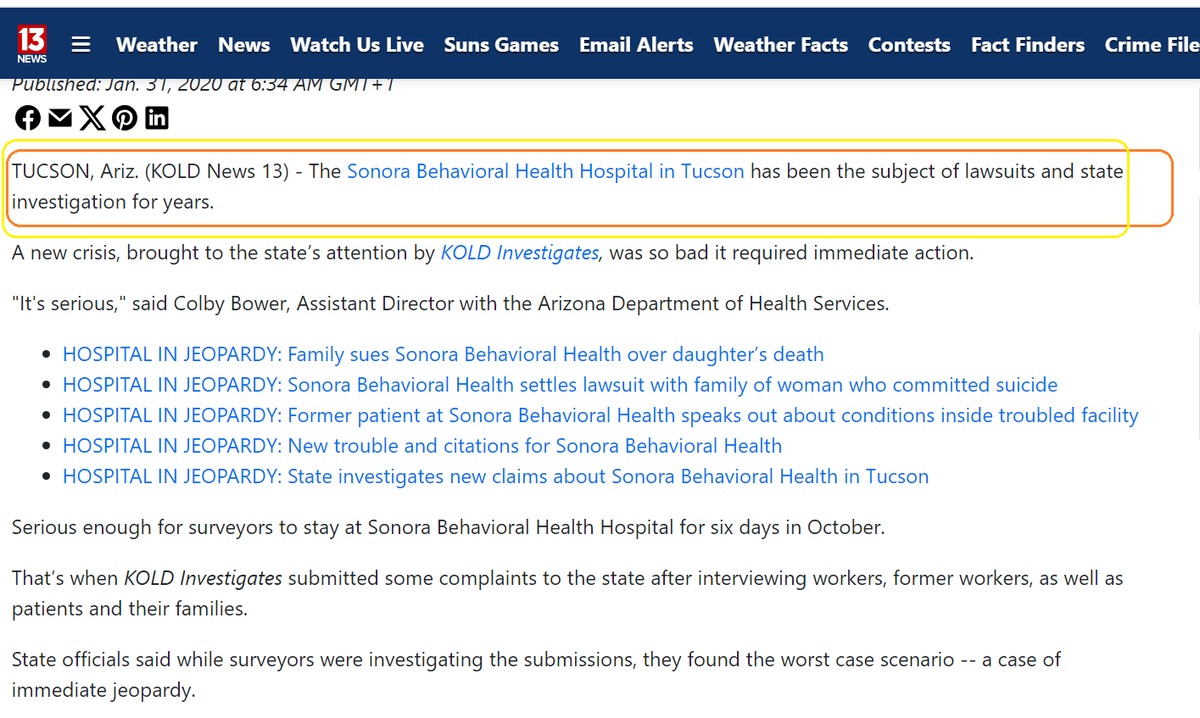
Task: Click the 'A new crisis' paragraph text
Action: (492, 253)
